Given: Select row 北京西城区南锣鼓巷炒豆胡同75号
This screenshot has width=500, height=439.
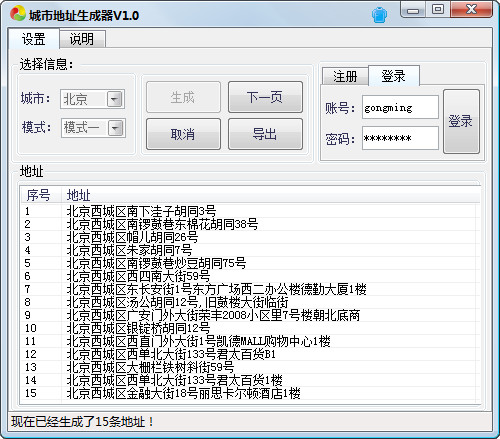Looking at the screenshot, I should coord(250,263).
